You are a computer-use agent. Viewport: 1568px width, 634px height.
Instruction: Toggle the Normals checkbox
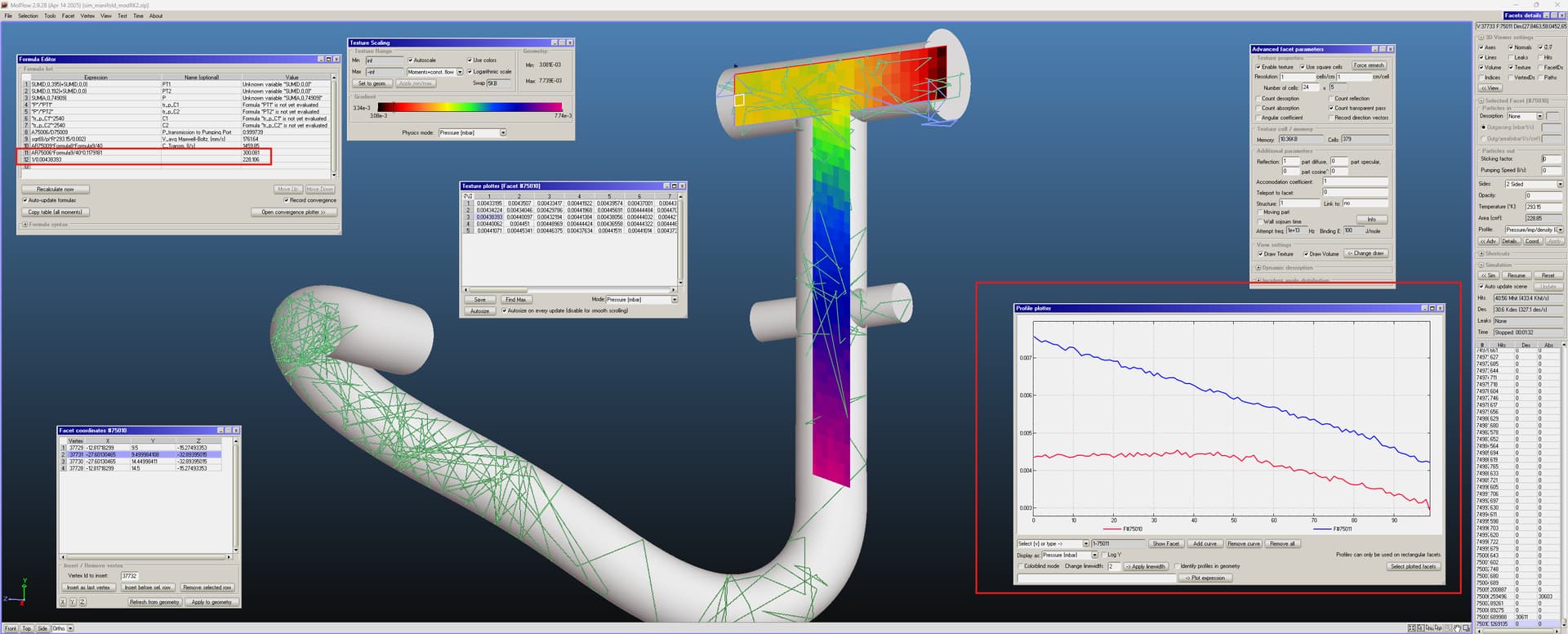1511,47
